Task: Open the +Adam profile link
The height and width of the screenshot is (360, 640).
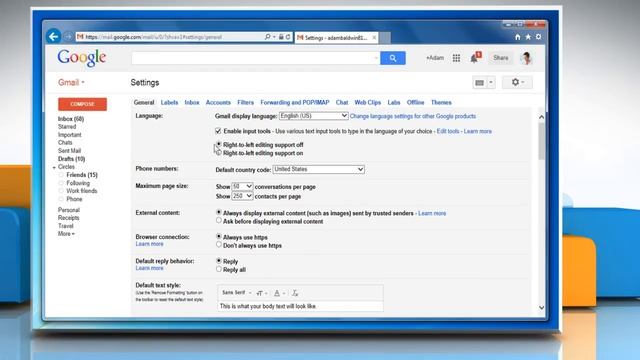Action: tap(435, 58)
